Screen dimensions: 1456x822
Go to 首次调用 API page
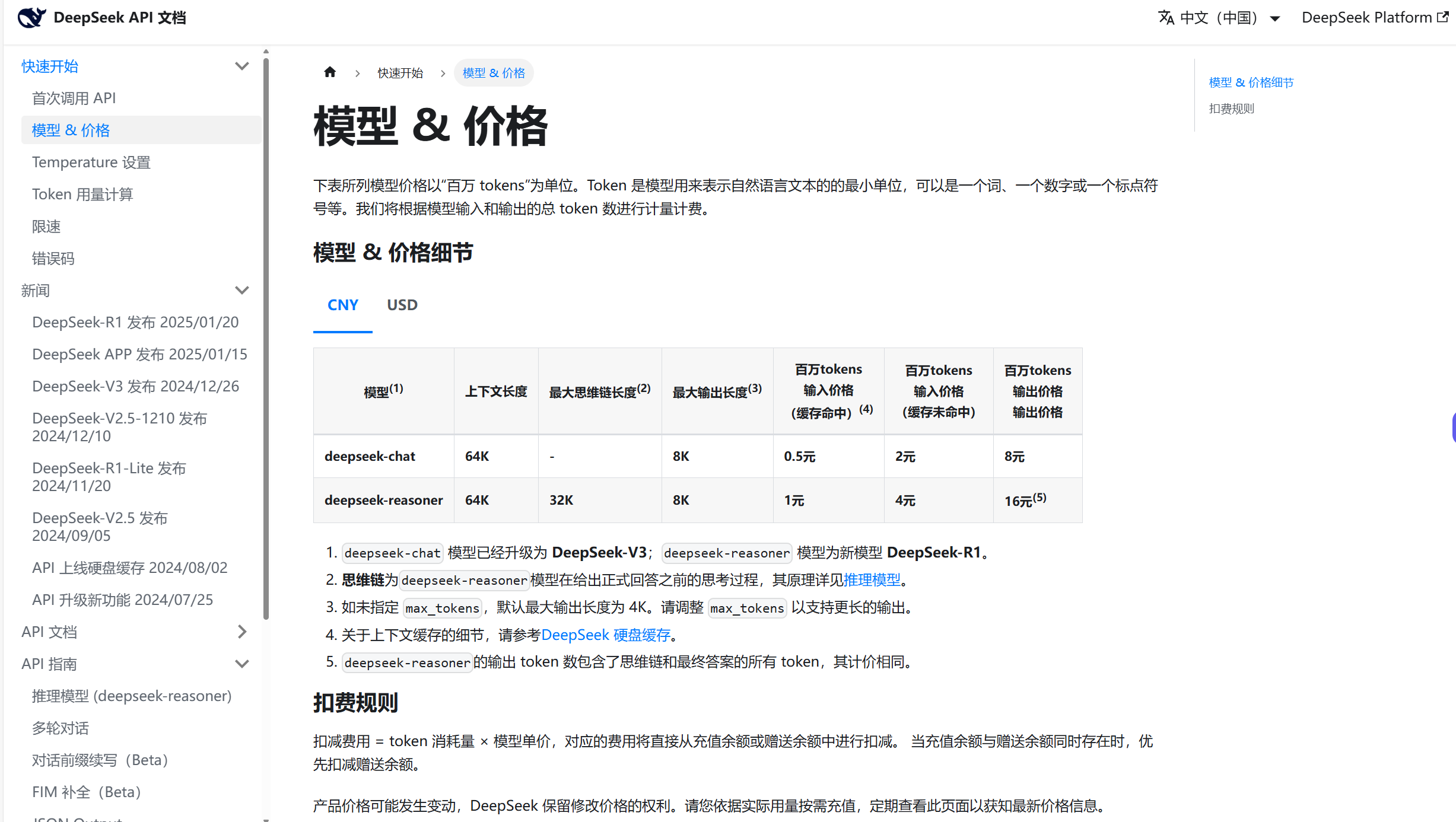[74, 98]
